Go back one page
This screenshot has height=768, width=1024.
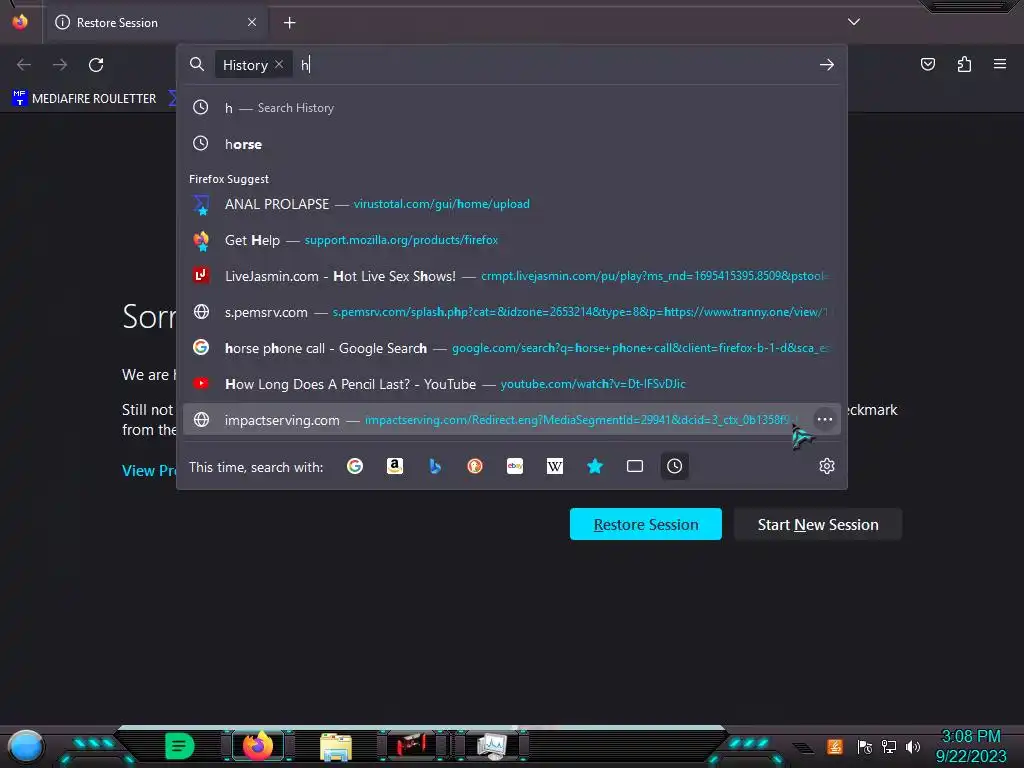pyautogui.click(x=24, y=65)
